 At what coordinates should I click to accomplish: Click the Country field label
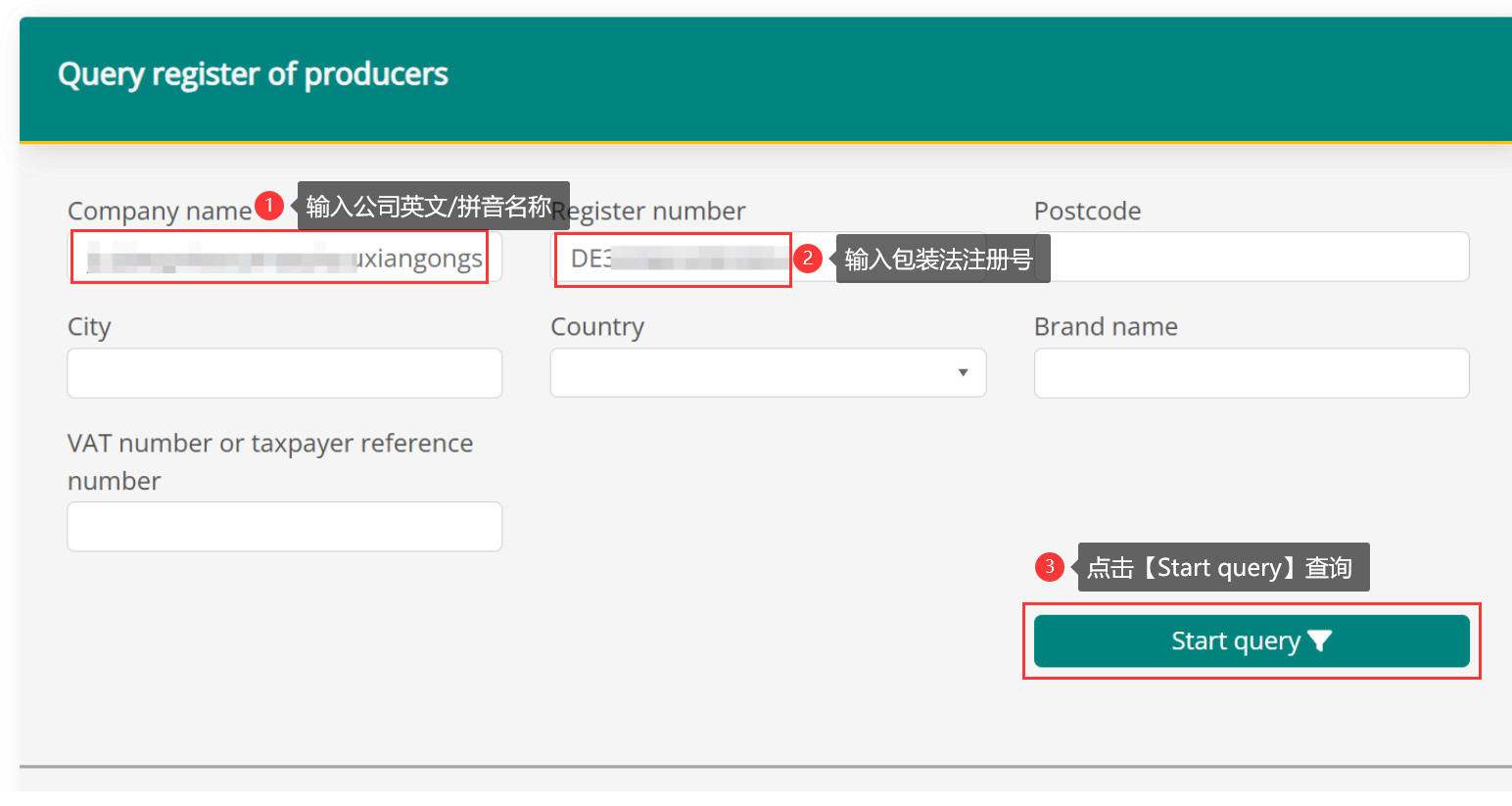[596, 327]
